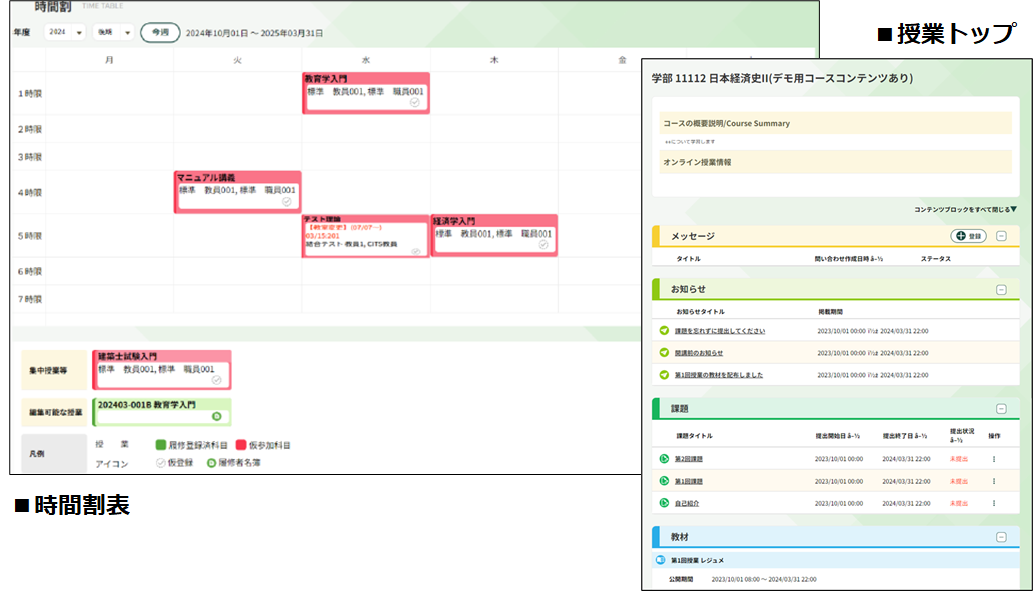Collapse the メッセージ section
The image size is (1033, 591).
click(x=1001, y=236)
